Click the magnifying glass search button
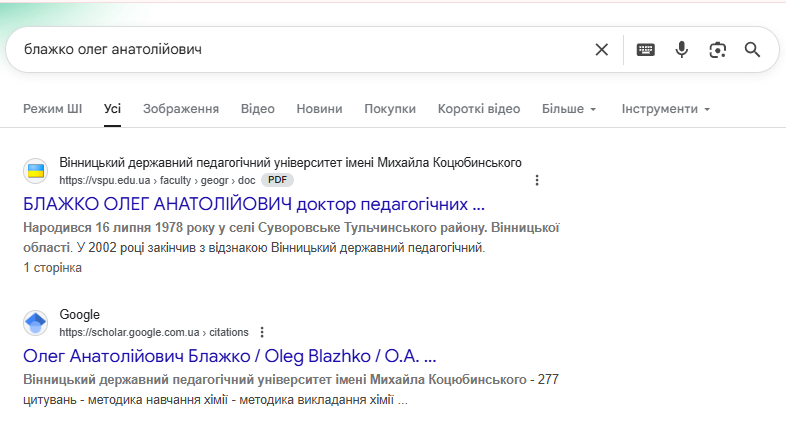The width and height of the screenshot is (786, 432). point(753,50)
